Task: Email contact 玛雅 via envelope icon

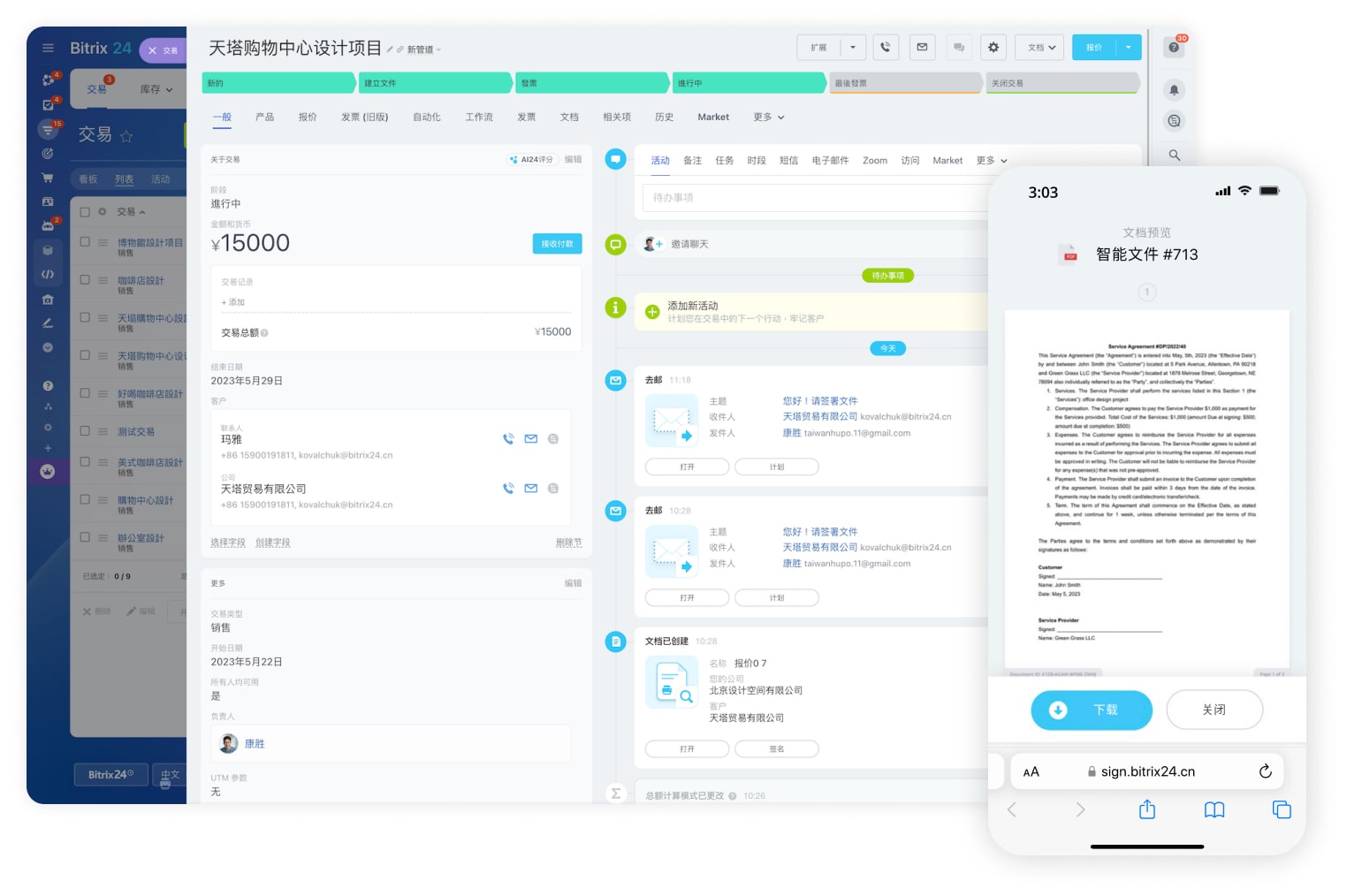Action: click(x=530, y=439)
